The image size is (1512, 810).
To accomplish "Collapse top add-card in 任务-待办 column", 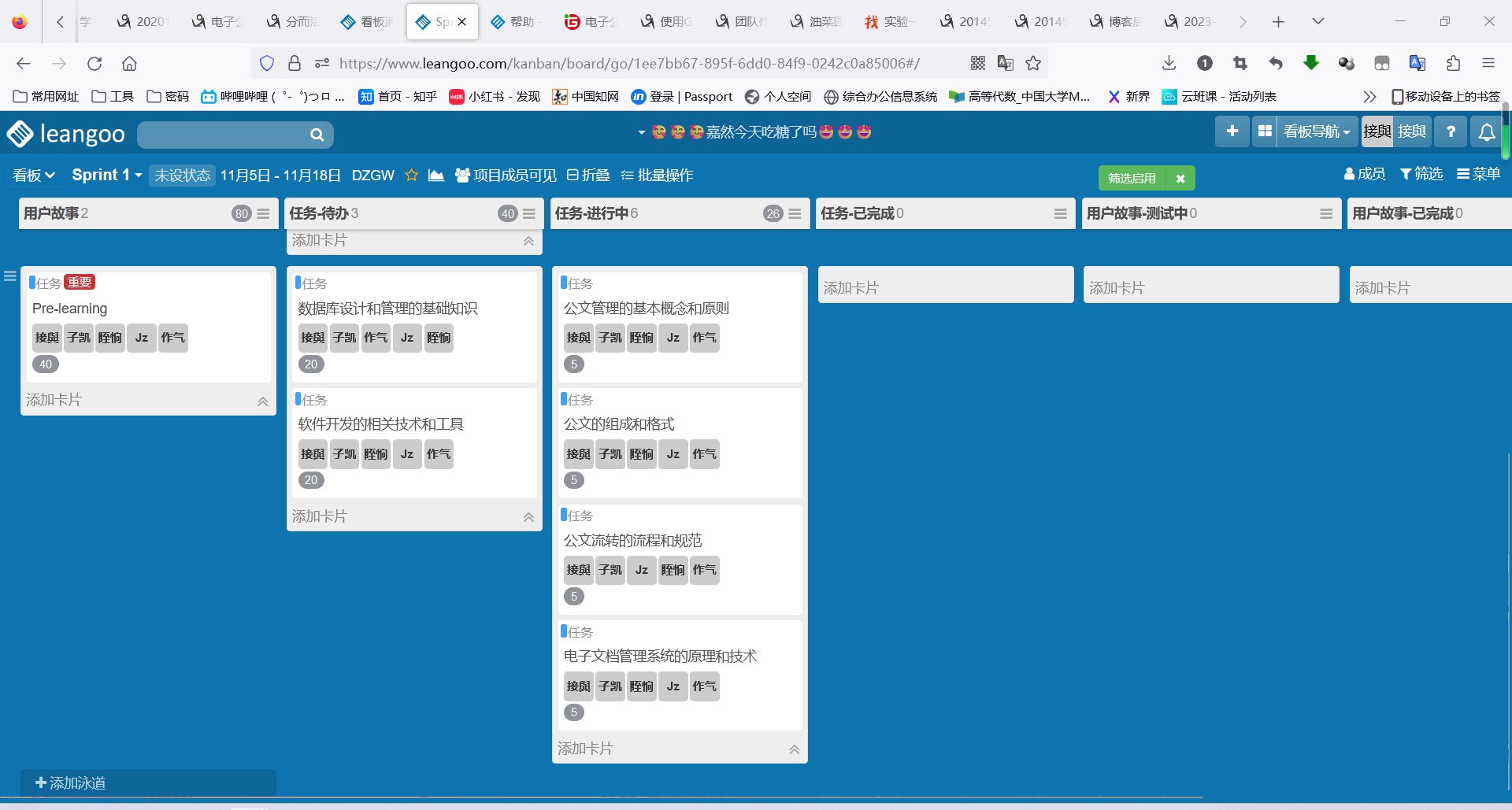I will click(529, 242).
